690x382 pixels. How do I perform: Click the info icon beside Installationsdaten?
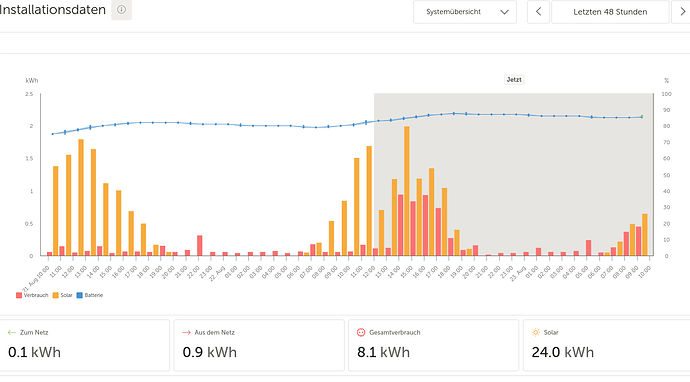point(121,10)
